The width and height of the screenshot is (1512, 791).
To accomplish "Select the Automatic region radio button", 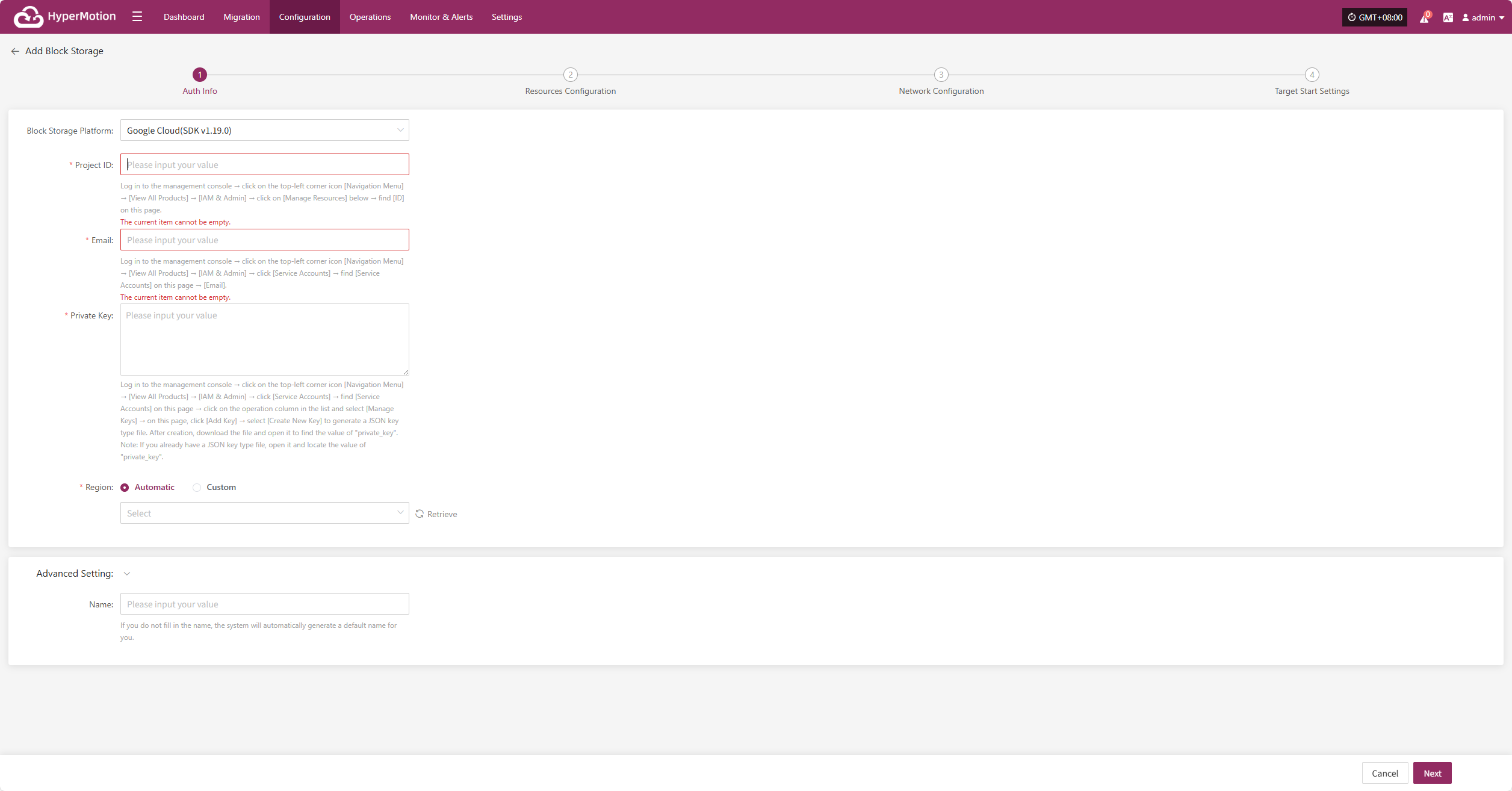I will coord(125,488).
